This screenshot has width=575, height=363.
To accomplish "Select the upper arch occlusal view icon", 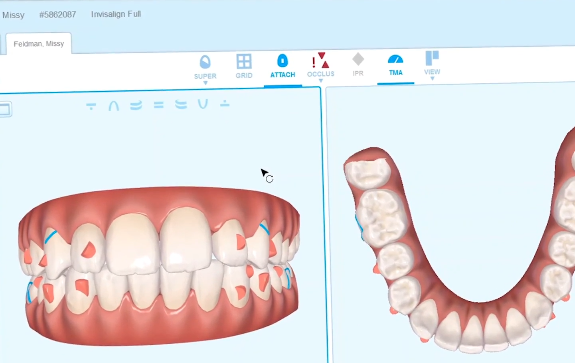I will click(x=114, y=106).
